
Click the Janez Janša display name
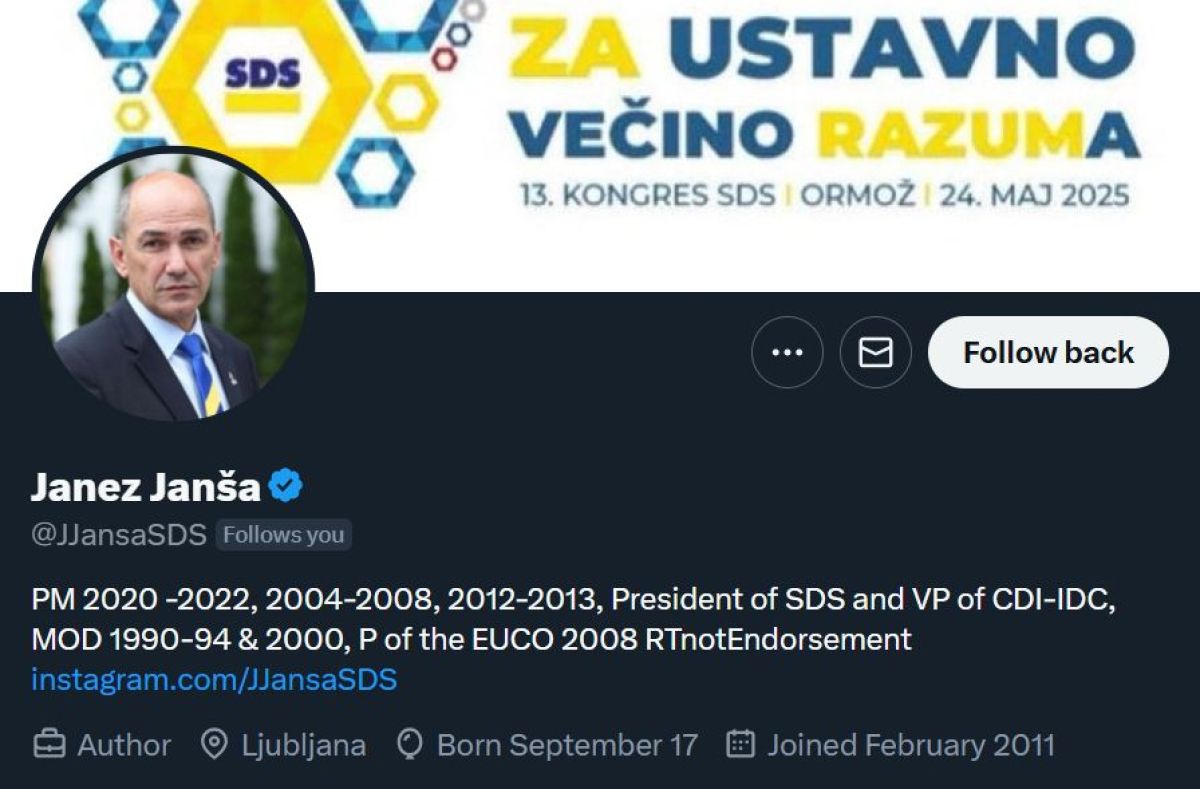click(146, 487)
